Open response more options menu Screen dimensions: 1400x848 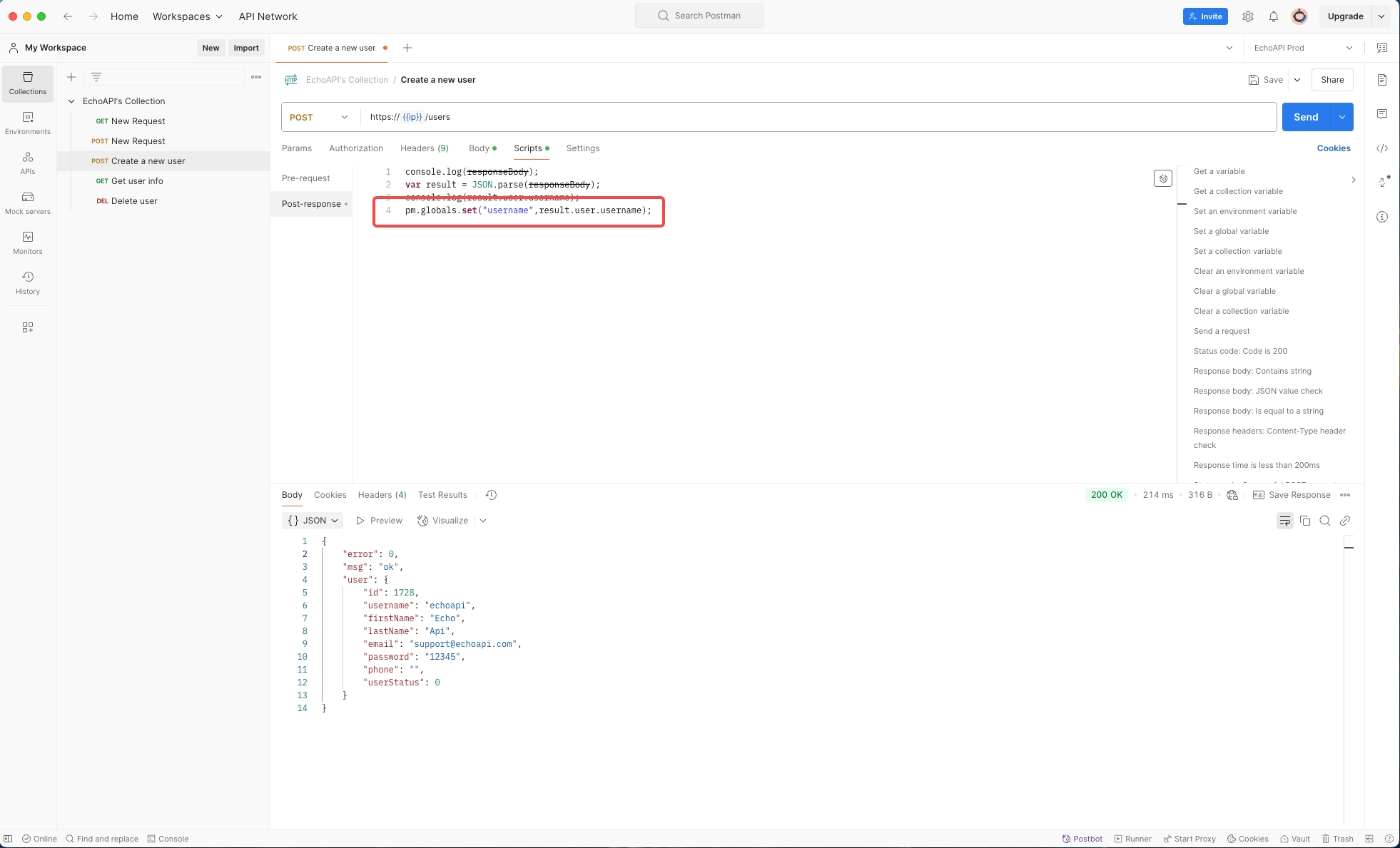pyautogui.click(x=1345, y=495)
